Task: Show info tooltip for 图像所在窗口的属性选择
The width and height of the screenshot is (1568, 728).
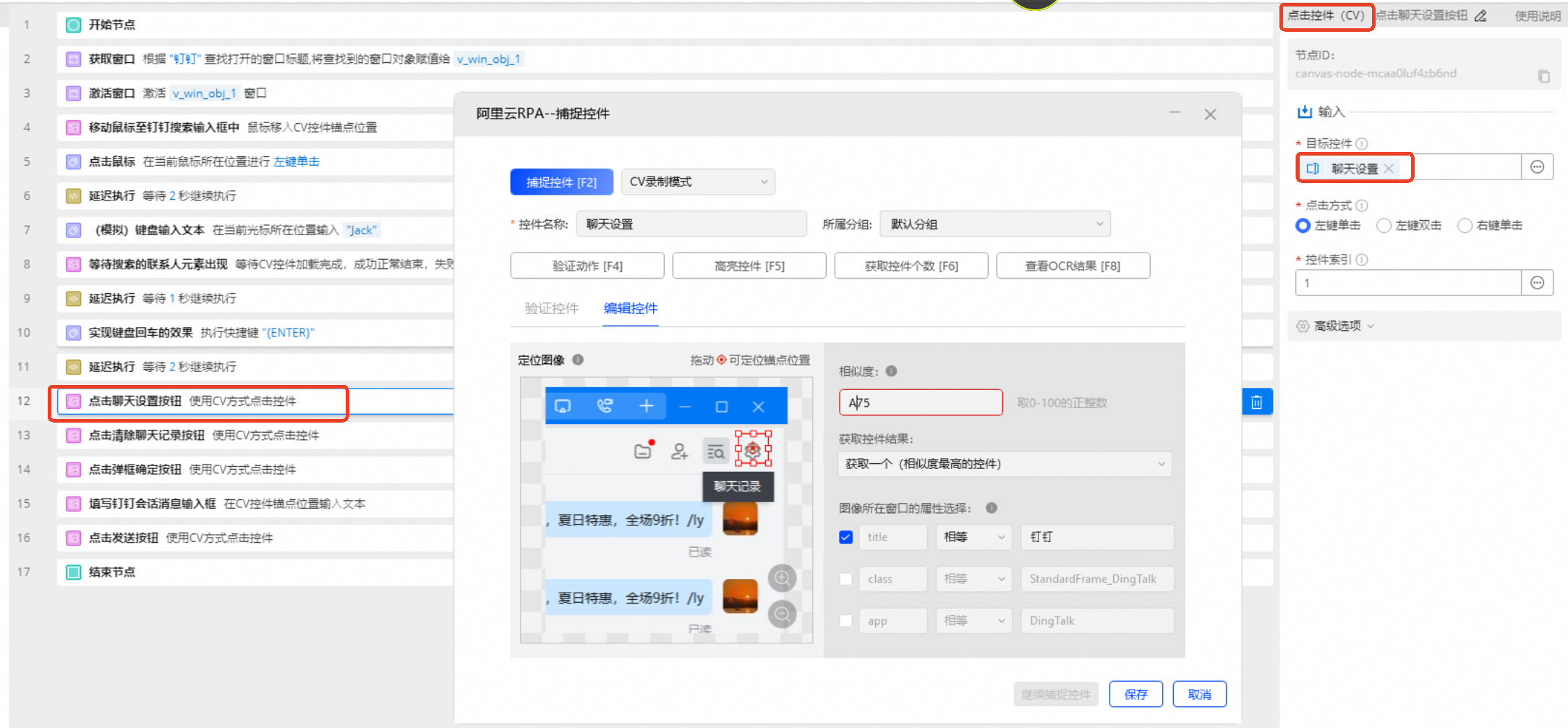Action: 992,508
